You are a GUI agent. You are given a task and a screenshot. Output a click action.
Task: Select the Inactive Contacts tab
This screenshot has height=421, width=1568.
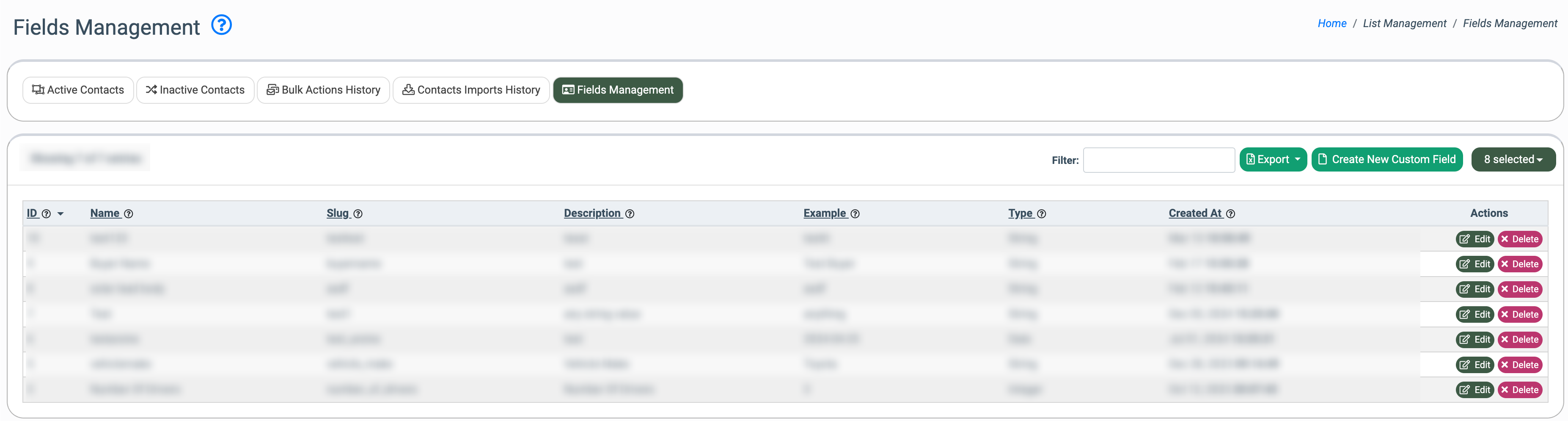tap(195, 90)
